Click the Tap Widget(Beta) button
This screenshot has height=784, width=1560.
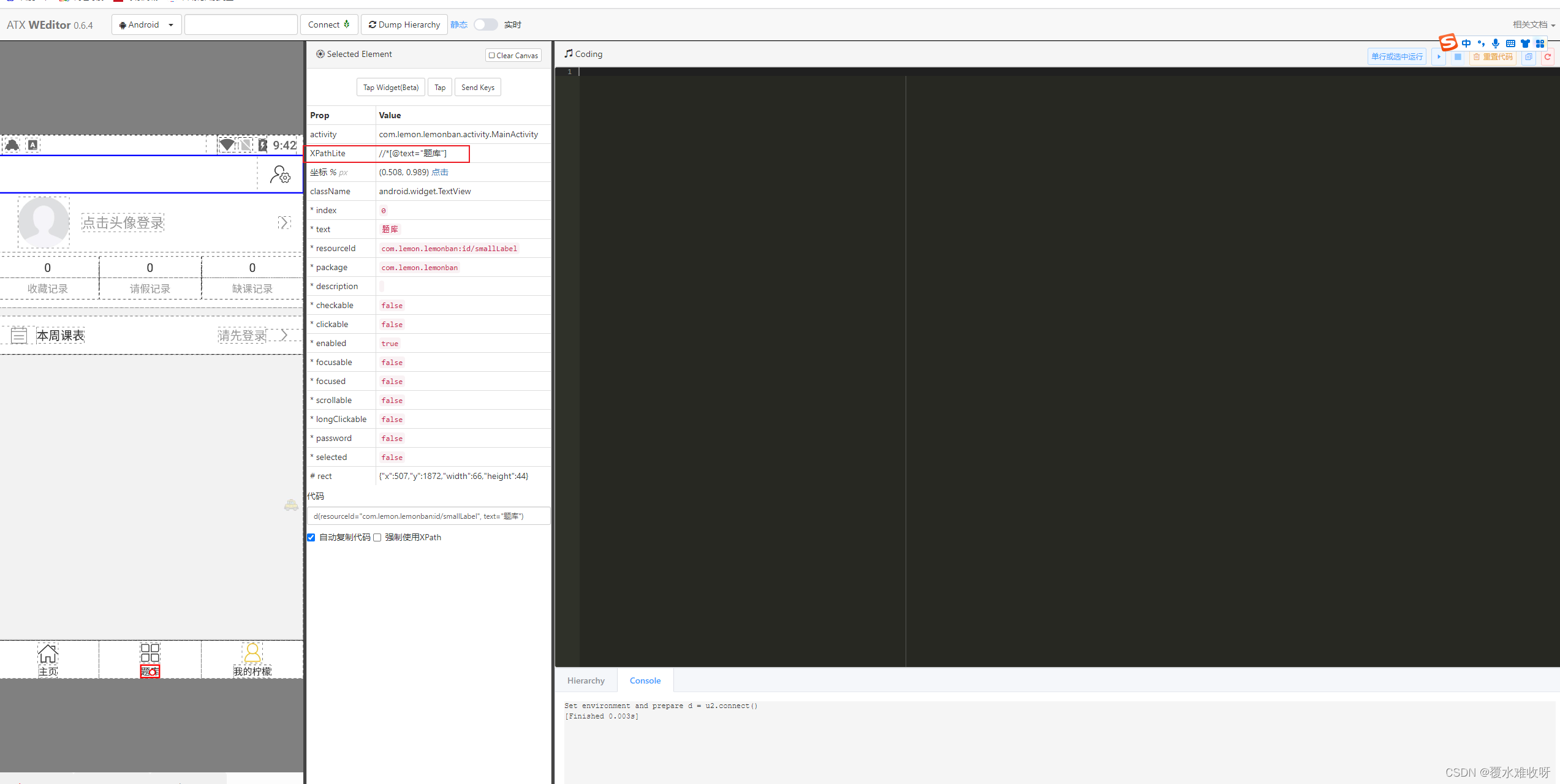pyautogui.click(x=390, y=88)
